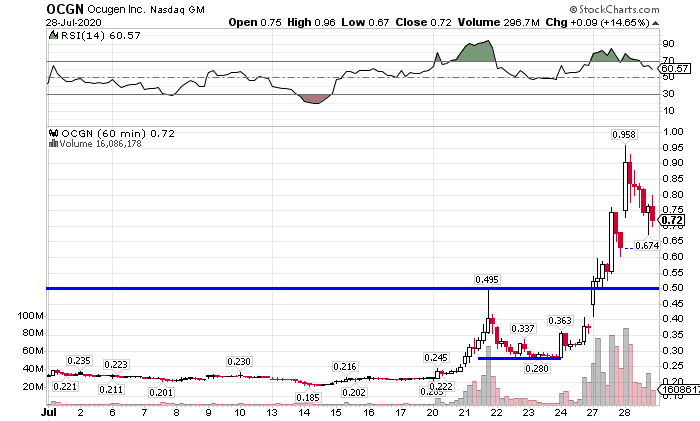Viewport: 700px width, 421px height.
Task: Click the Jul label on date axis
Action: tap(49, 412)
